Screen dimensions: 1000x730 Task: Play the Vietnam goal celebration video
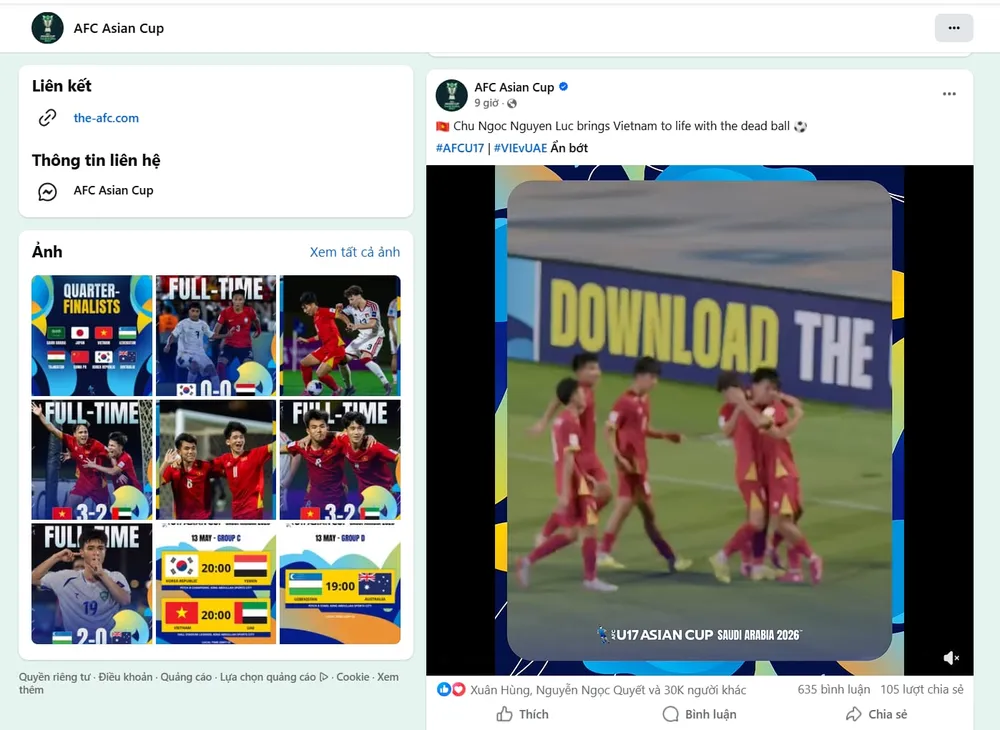pyautogui.click(x=700, y=420)
